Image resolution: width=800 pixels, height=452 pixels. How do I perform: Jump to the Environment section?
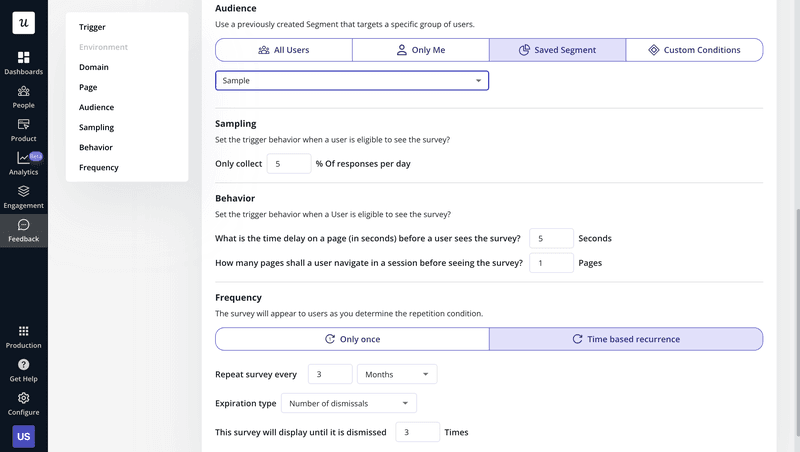(103, 47)
